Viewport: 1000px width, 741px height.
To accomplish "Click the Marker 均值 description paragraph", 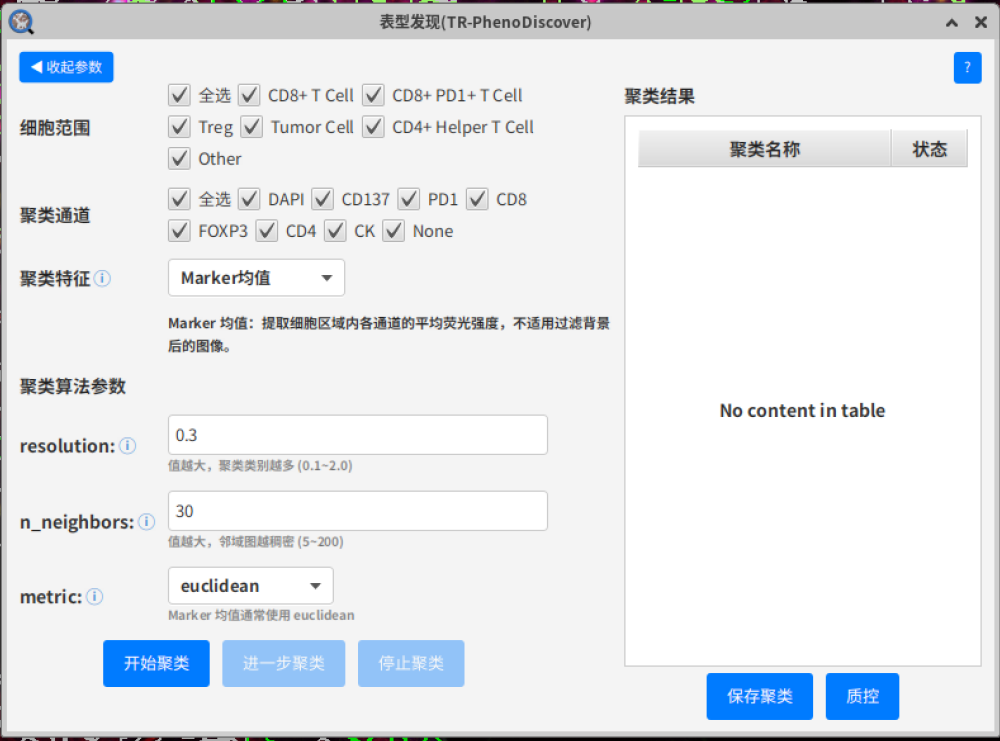I will click(x=388, y=334).
